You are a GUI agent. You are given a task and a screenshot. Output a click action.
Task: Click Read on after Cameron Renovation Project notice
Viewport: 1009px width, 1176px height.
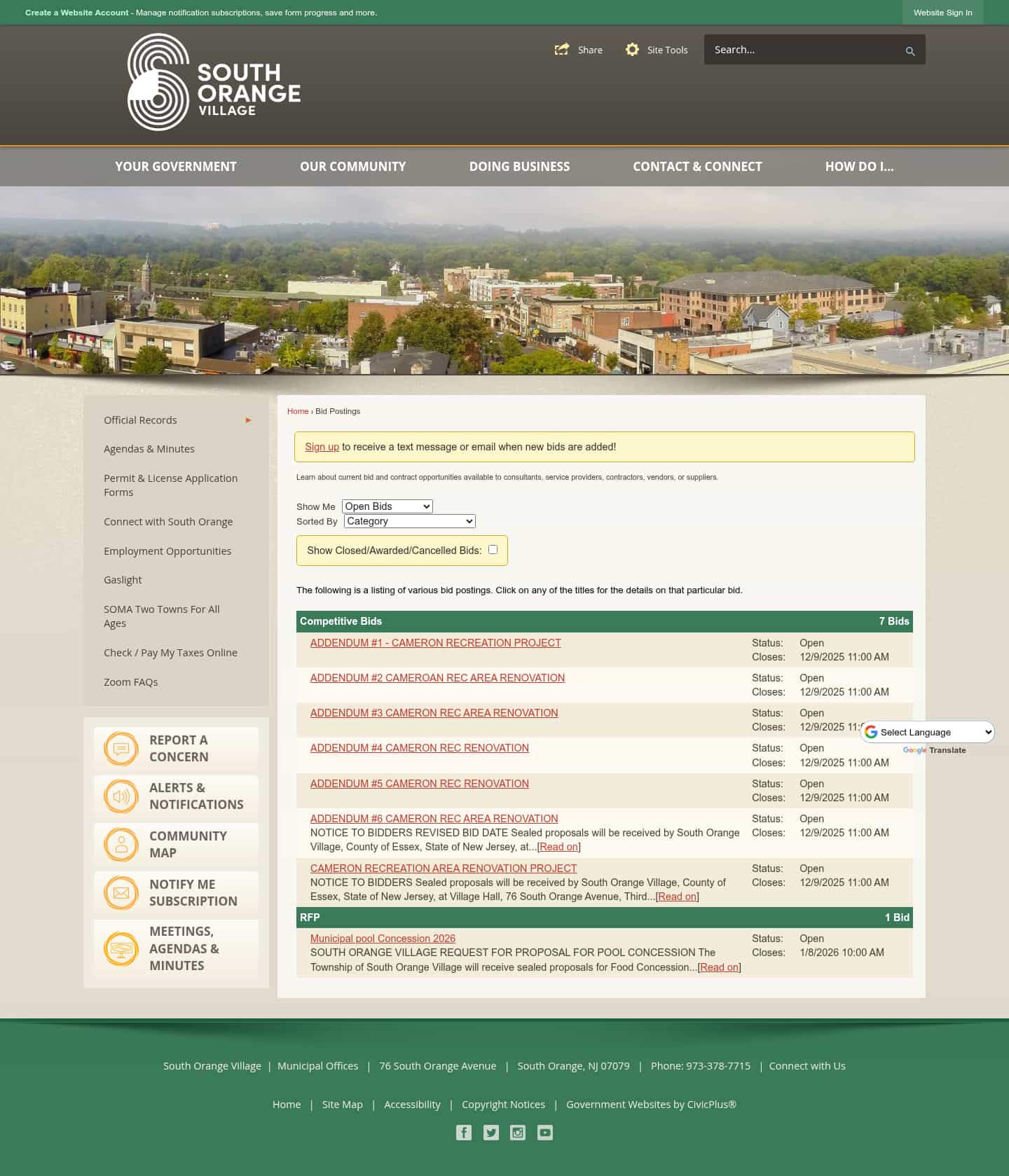678,897
